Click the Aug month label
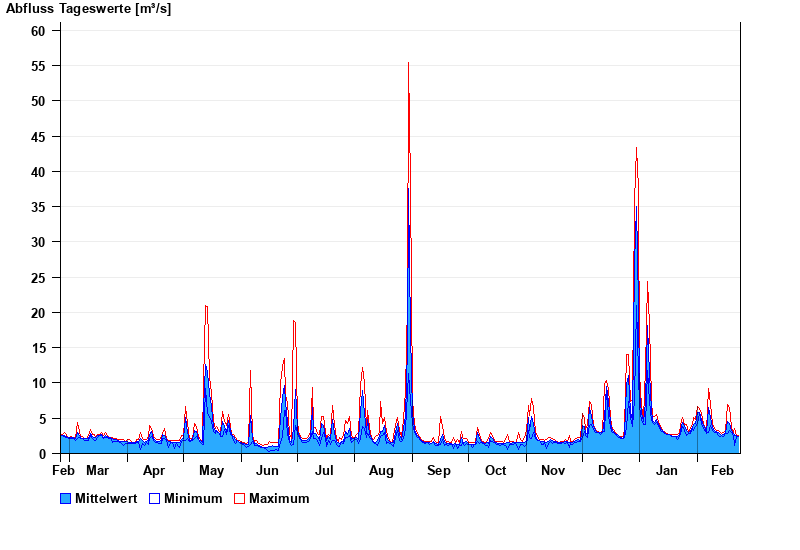 (381, 470)
